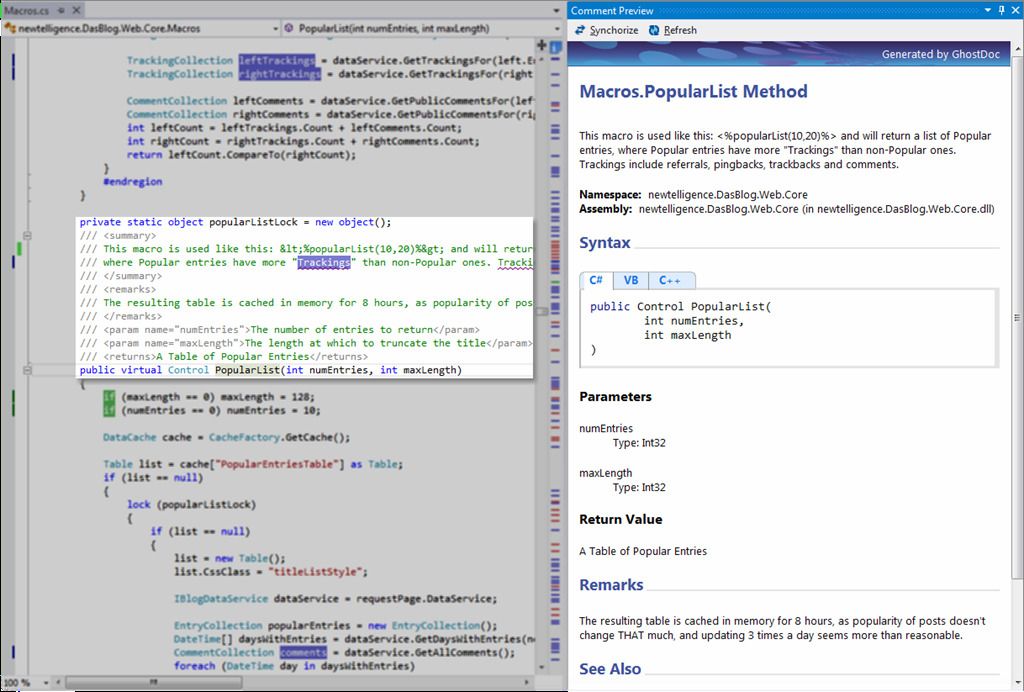
Task: Toggle auto-hide pin on the Comment Preview panel
Action: (x=1000, y=10)
